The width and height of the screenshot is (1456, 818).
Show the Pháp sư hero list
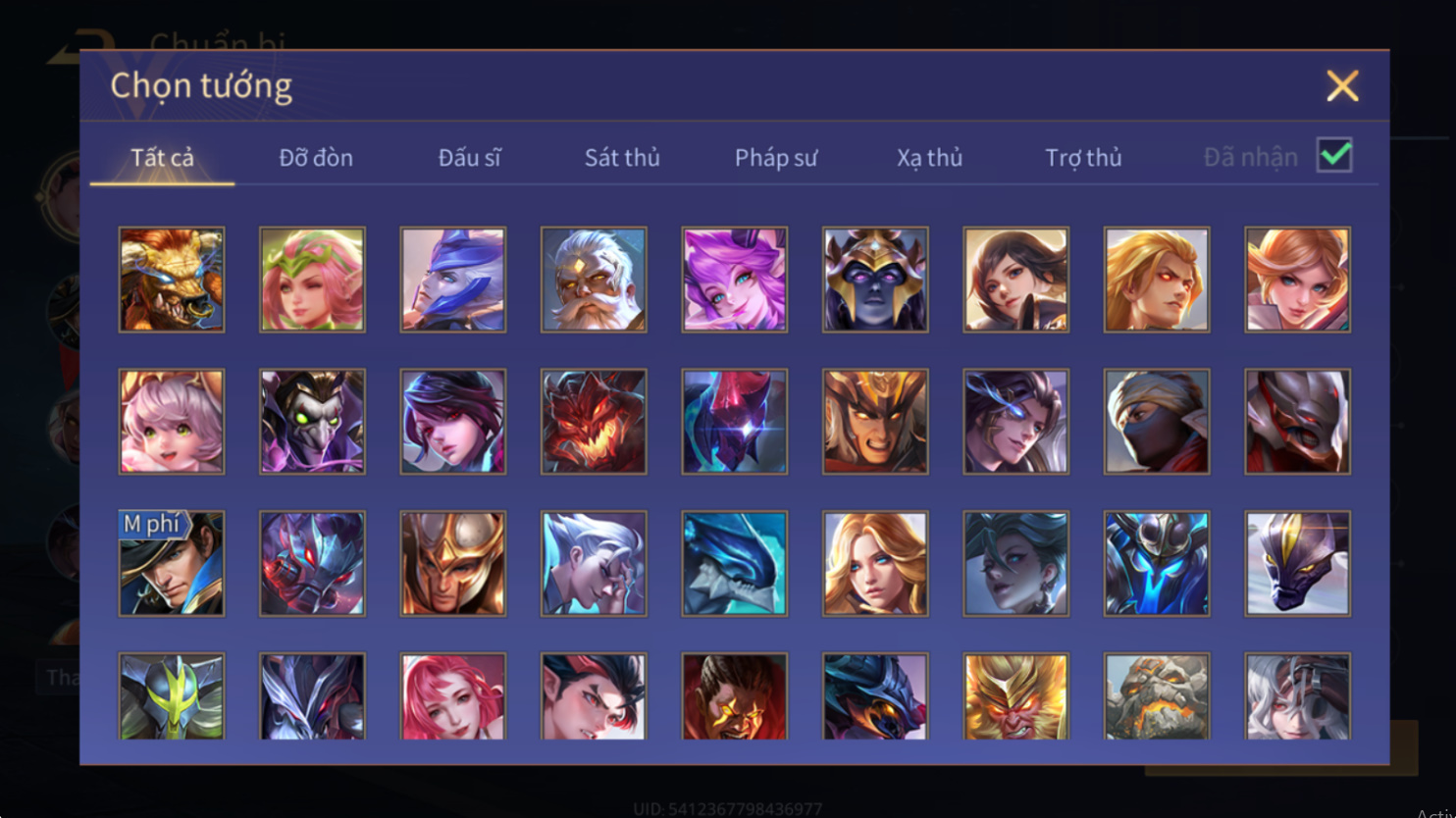776,157
